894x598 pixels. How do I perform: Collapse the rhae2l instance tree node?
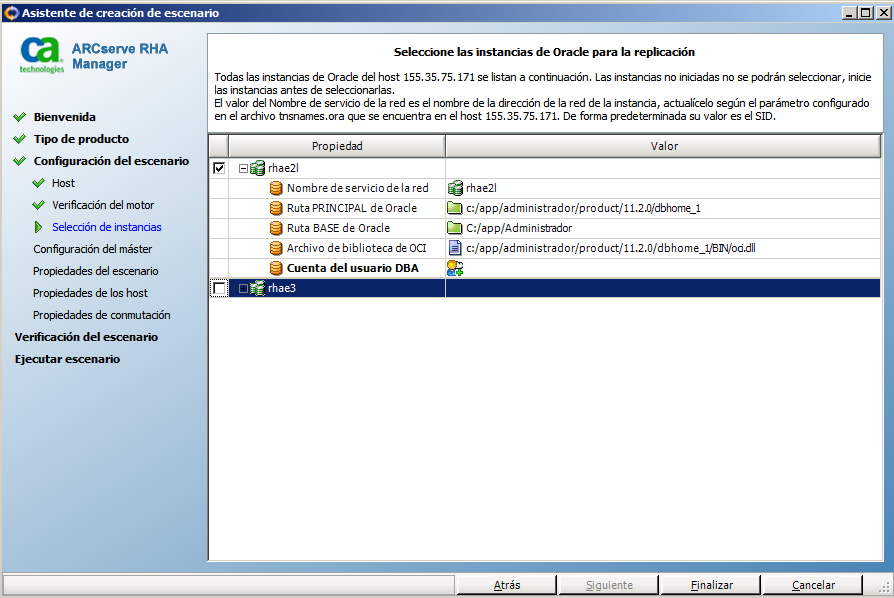(243, 169)
